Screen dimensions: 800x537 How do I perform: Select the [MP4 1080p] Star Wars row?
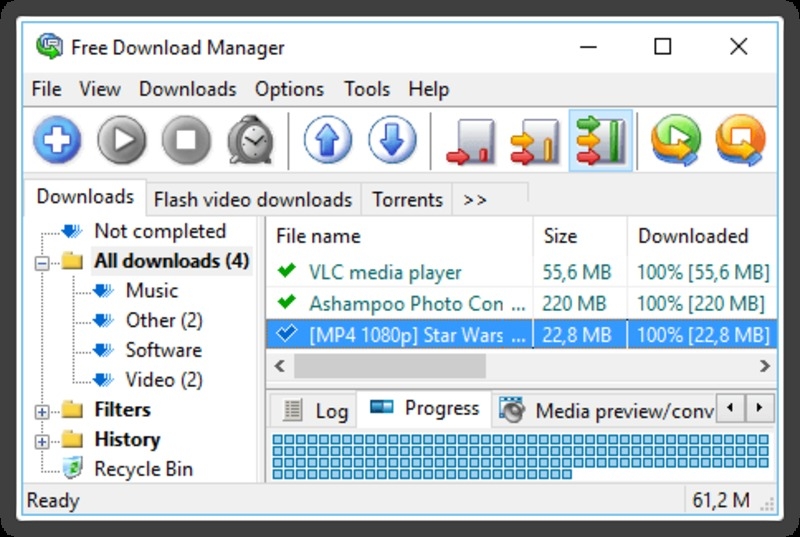point(521,335)
